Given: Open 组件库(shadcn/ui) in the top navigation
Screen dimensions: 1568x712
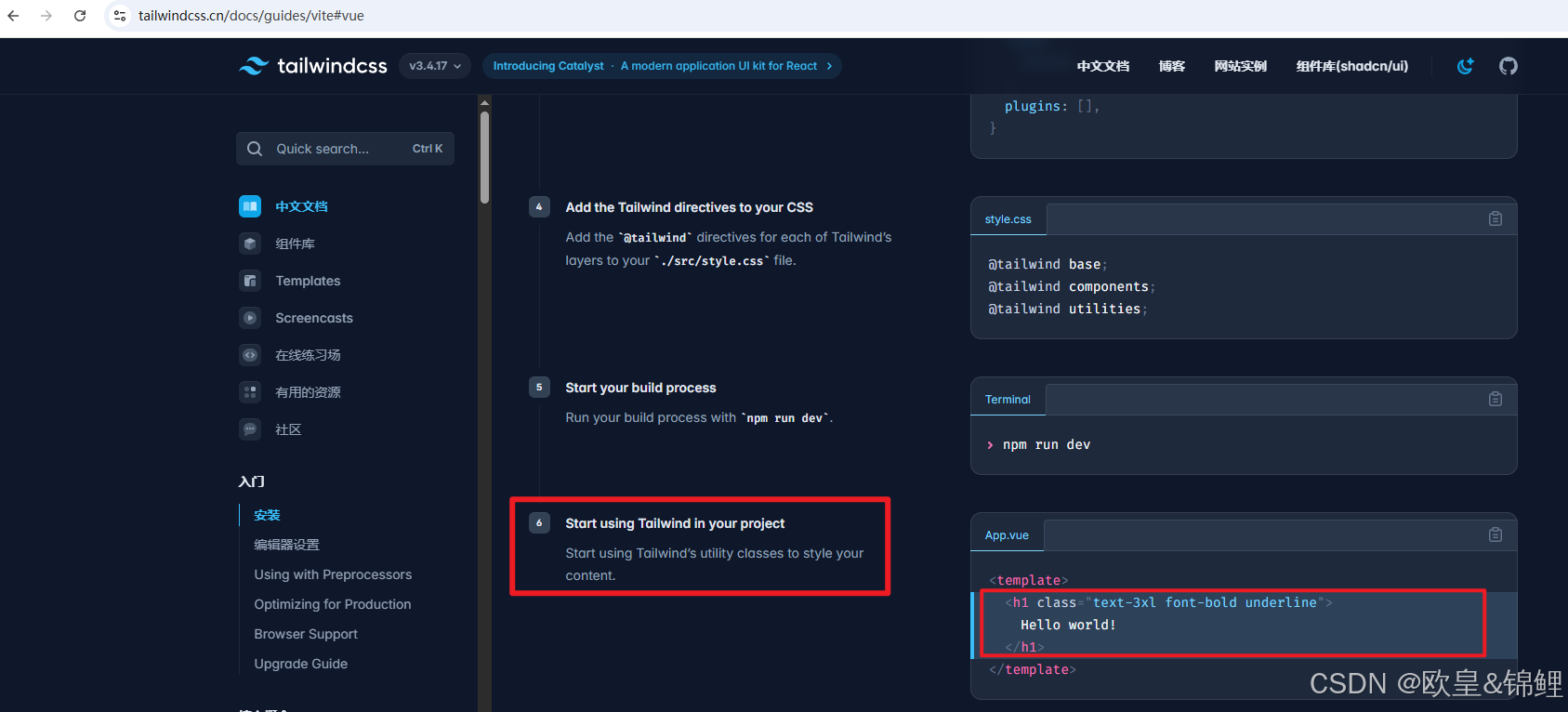Looking at the screenshot, I should click(1352, 66).
